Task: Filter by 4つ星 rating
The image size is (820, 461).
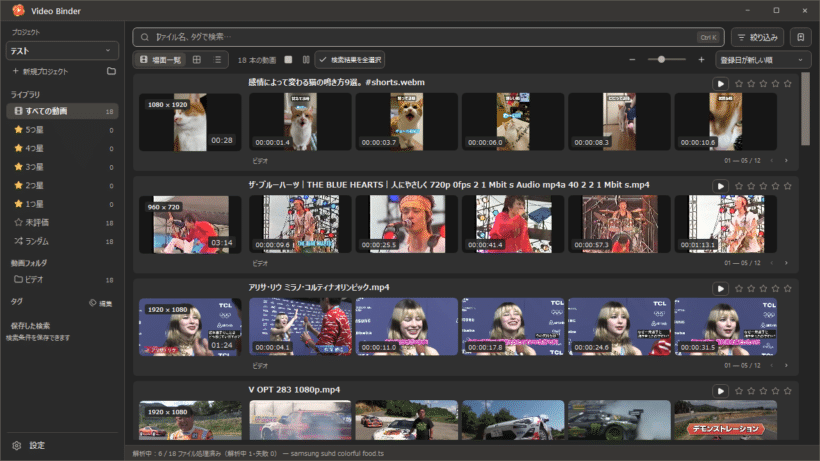Action: click(x=62, y=148)
